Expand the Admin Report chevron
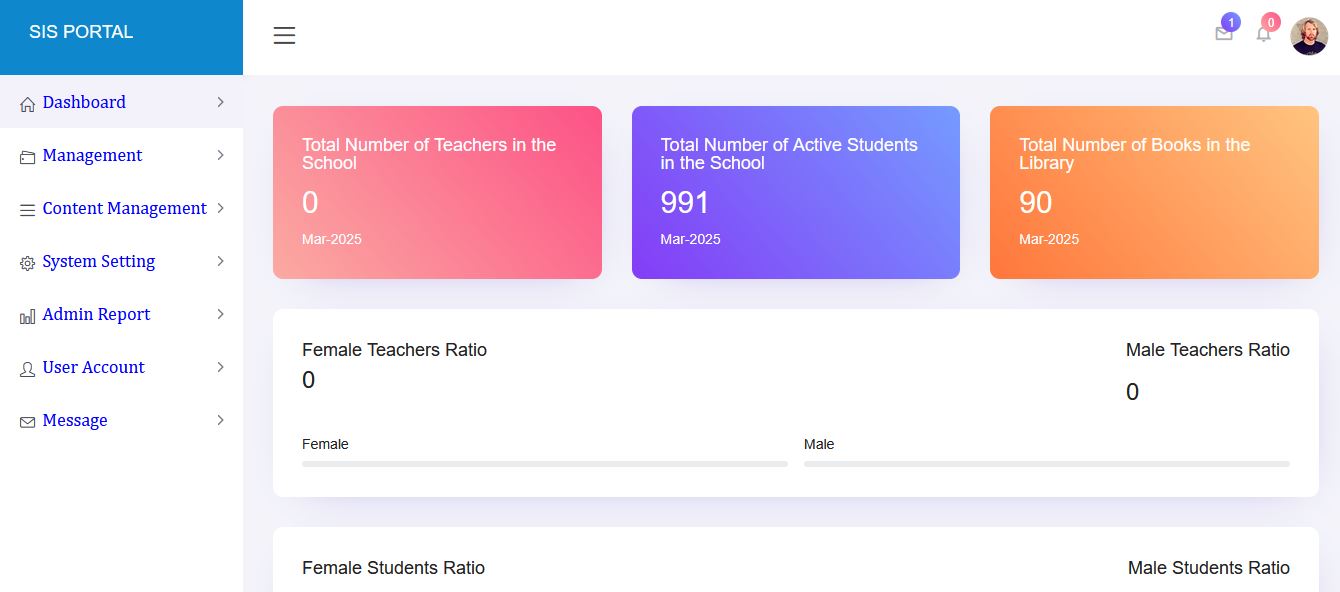The height and width of the screenshot is (592, 1340). point(220,314)
